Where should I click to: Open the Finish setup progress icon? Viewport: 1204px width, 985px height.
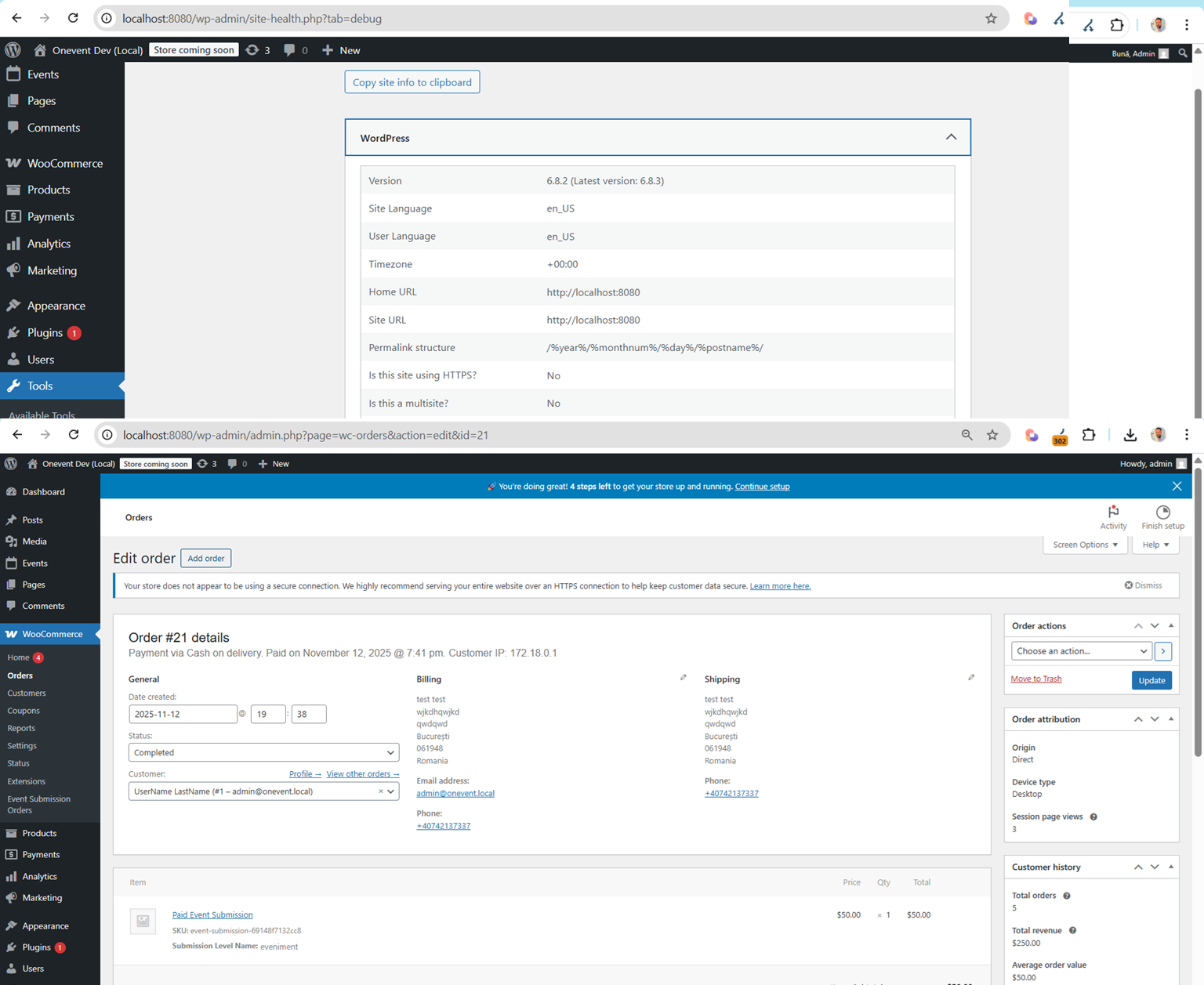(1162, 512)
